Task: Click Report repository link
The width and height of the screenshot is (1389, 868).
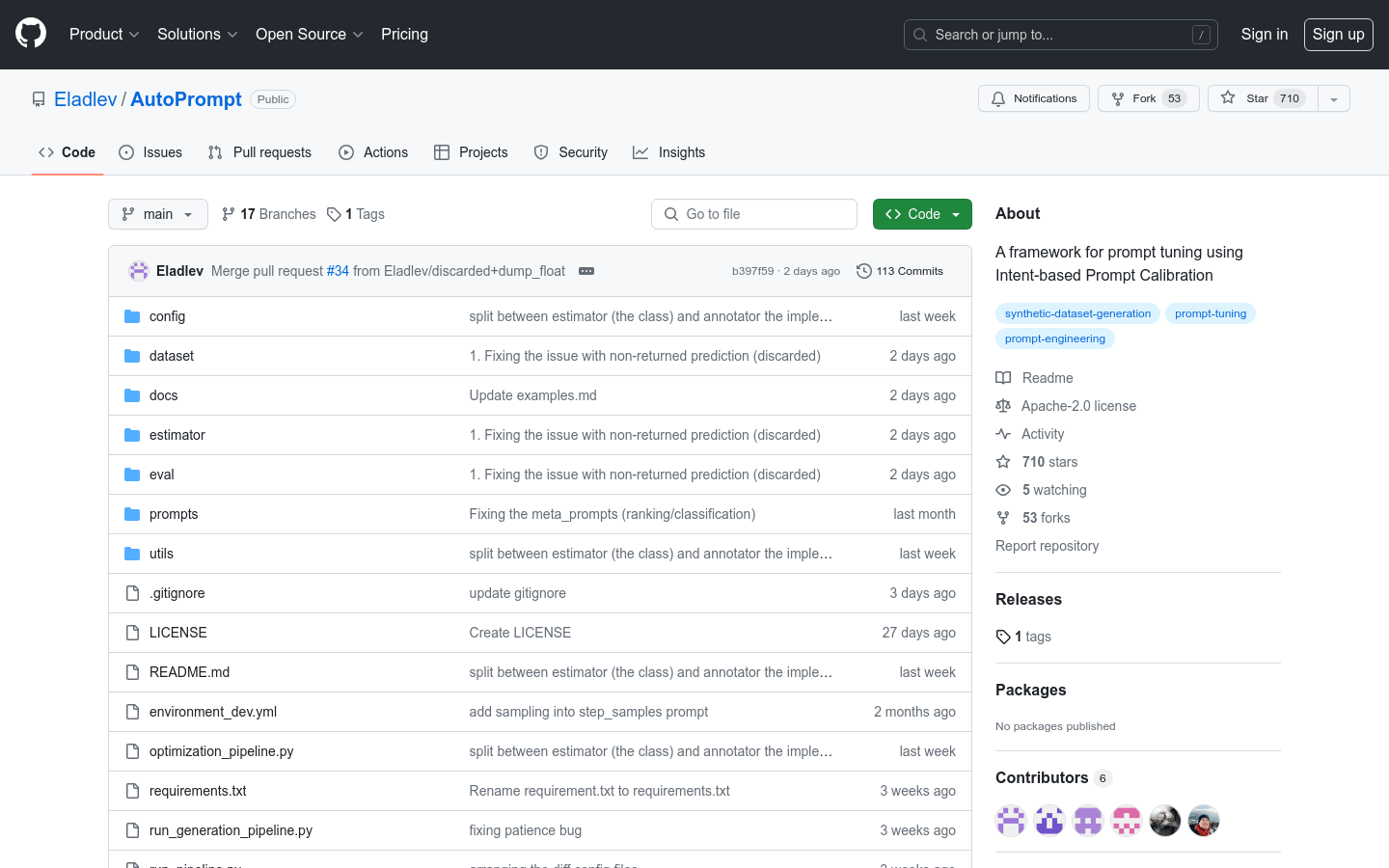Action: [x=1047, y=546]
